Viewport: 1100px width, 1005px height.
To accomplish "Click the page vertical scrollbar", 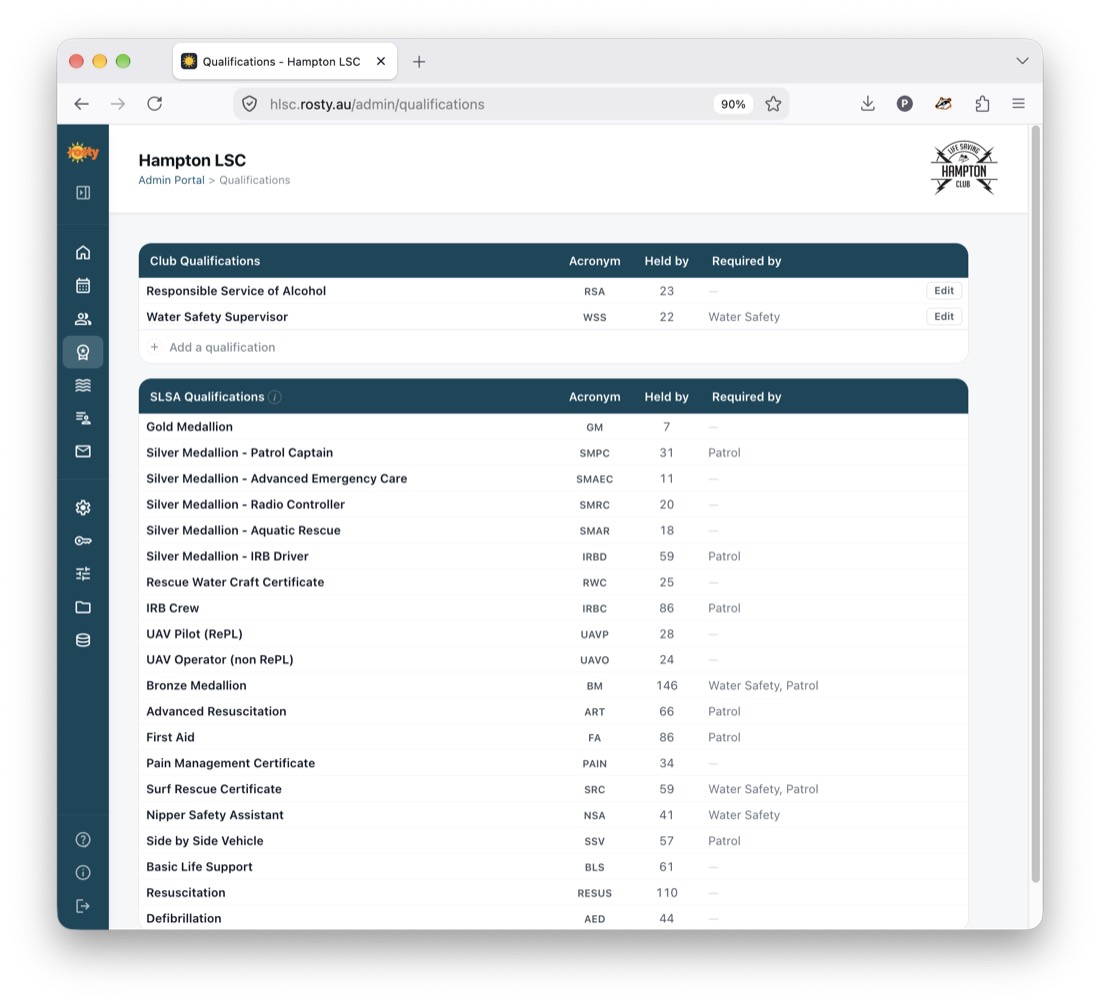I will point(1035,504).
